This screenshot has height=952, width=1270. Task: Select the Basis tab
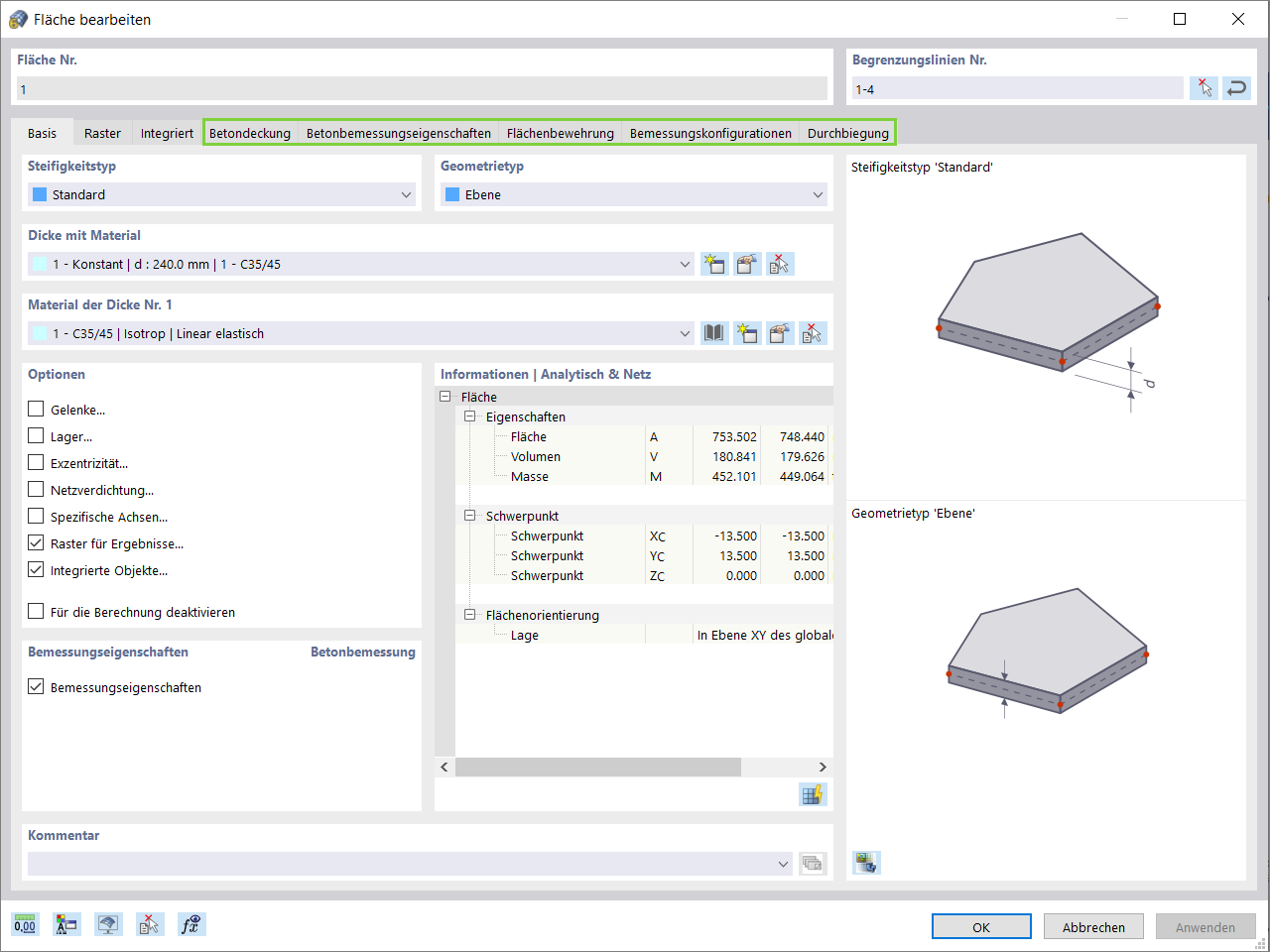point(42,133)
